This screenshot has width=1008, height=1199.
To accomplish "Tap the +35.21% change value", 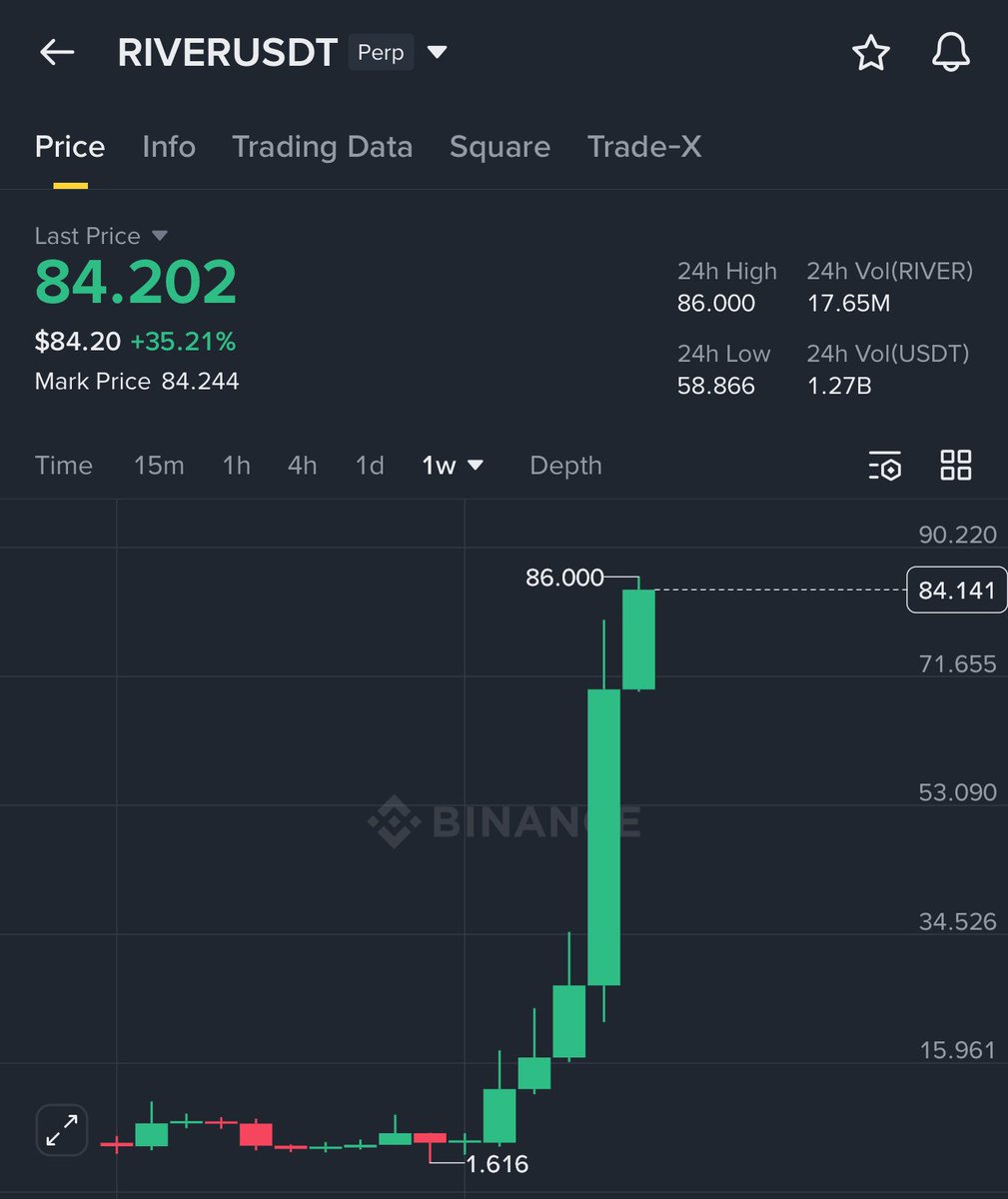I will coord(183,342).
